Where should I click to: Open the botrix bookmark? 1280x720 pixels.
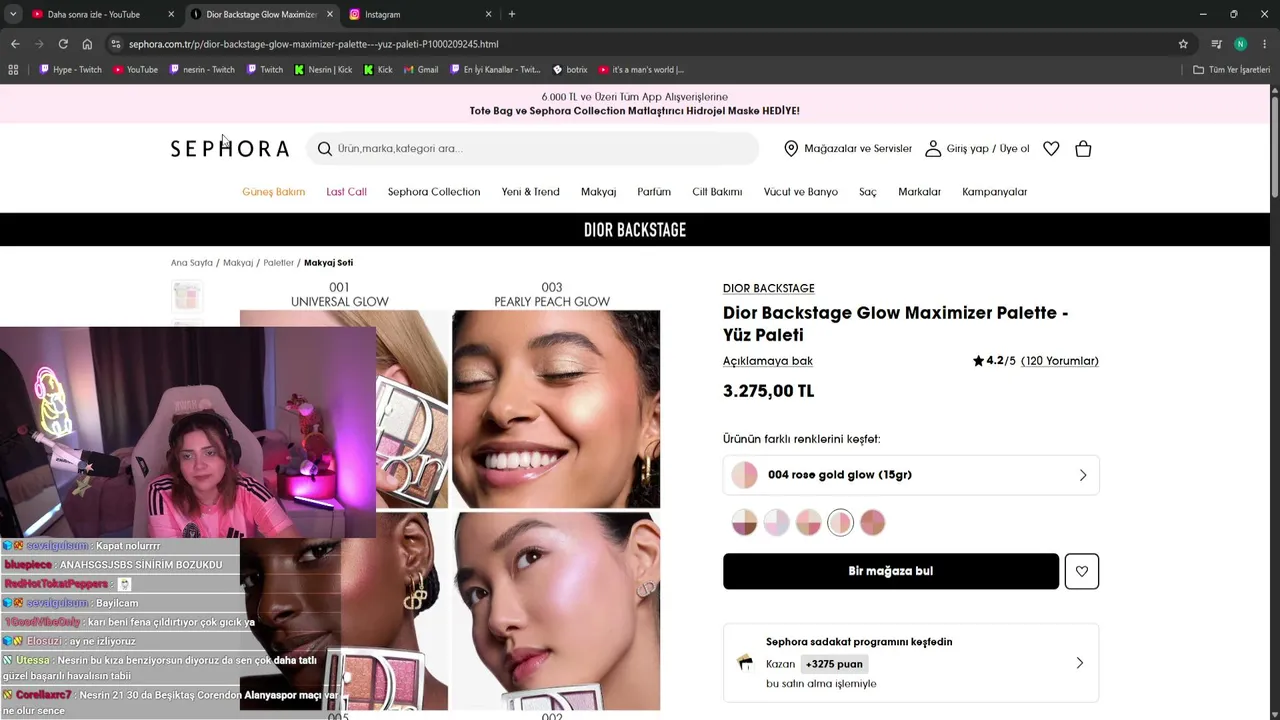tap(569, 70)
